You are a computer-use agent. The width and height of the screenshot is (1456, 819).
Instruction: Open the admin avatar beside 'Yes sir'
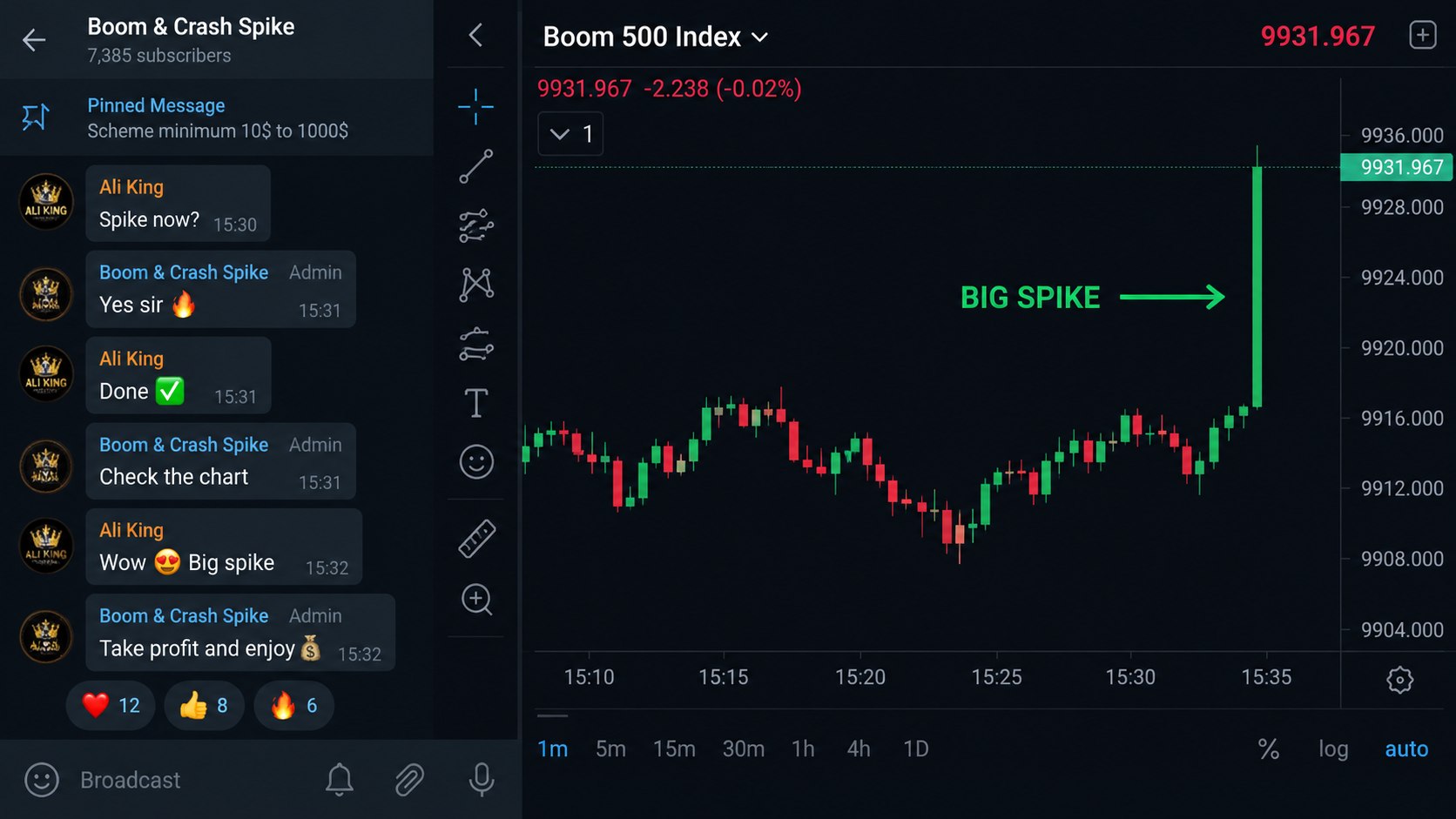pyautogui.click(x=46, y=294)
